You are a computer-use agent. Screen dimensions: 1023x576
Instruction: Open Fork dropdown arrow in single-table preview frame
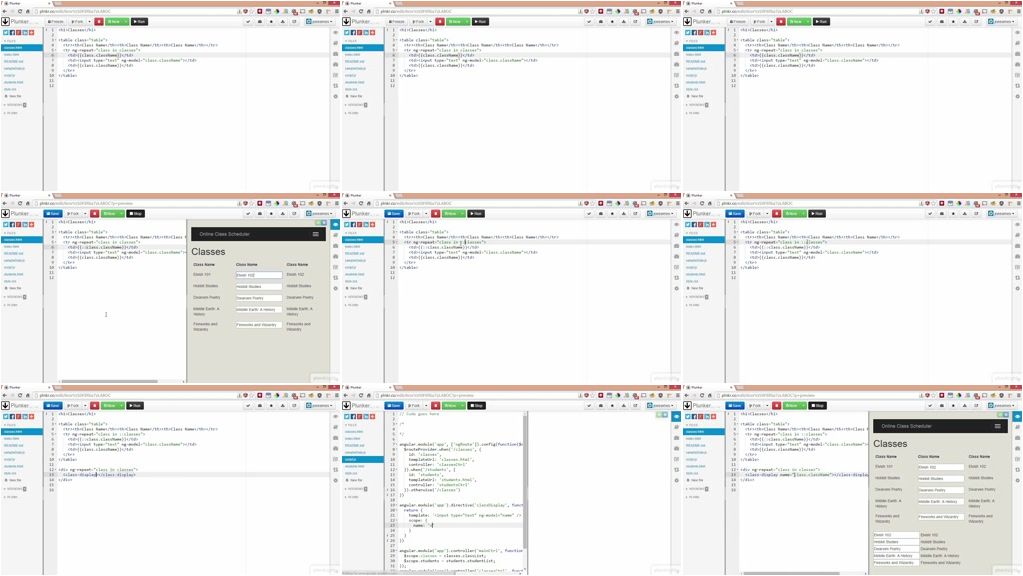point(85,213)
